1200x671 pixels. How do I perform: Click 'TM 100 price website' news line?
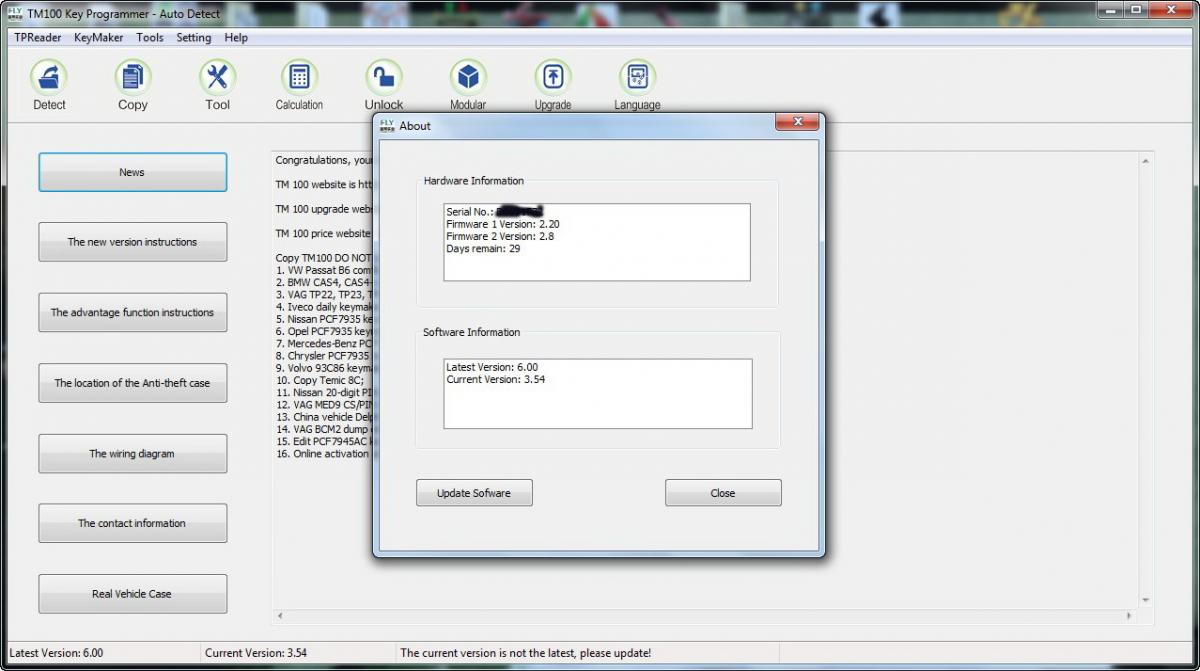tap(324, 233)
